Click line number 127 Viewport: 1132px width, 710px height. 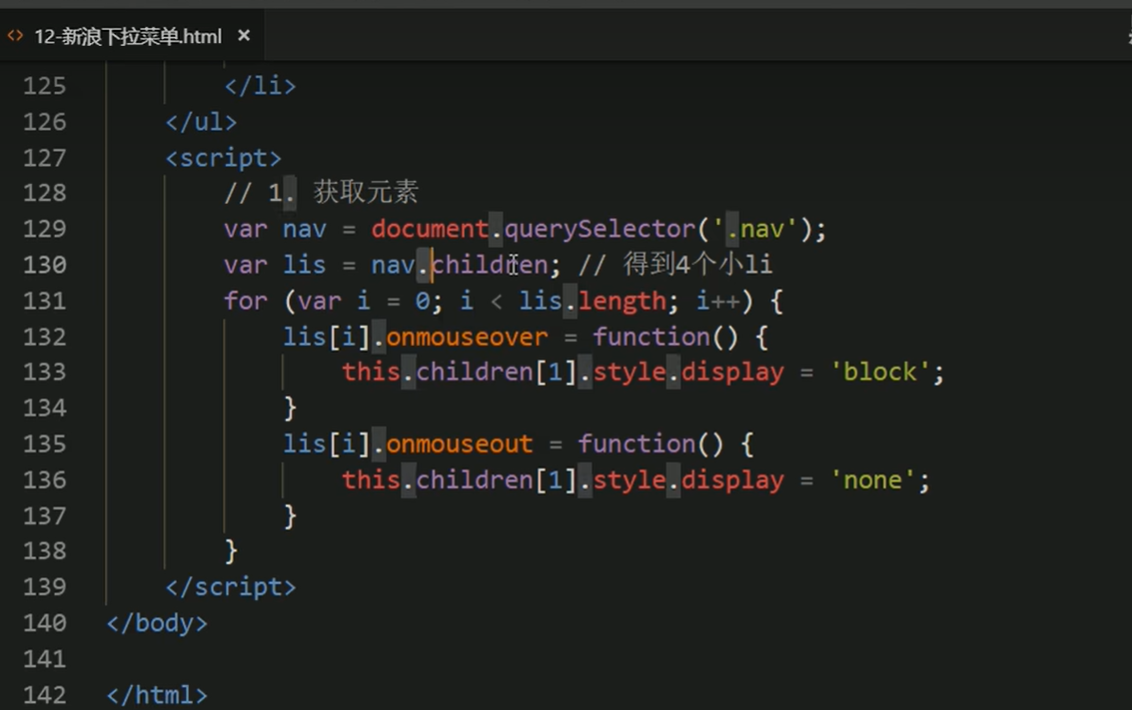[x=45, y=157]
